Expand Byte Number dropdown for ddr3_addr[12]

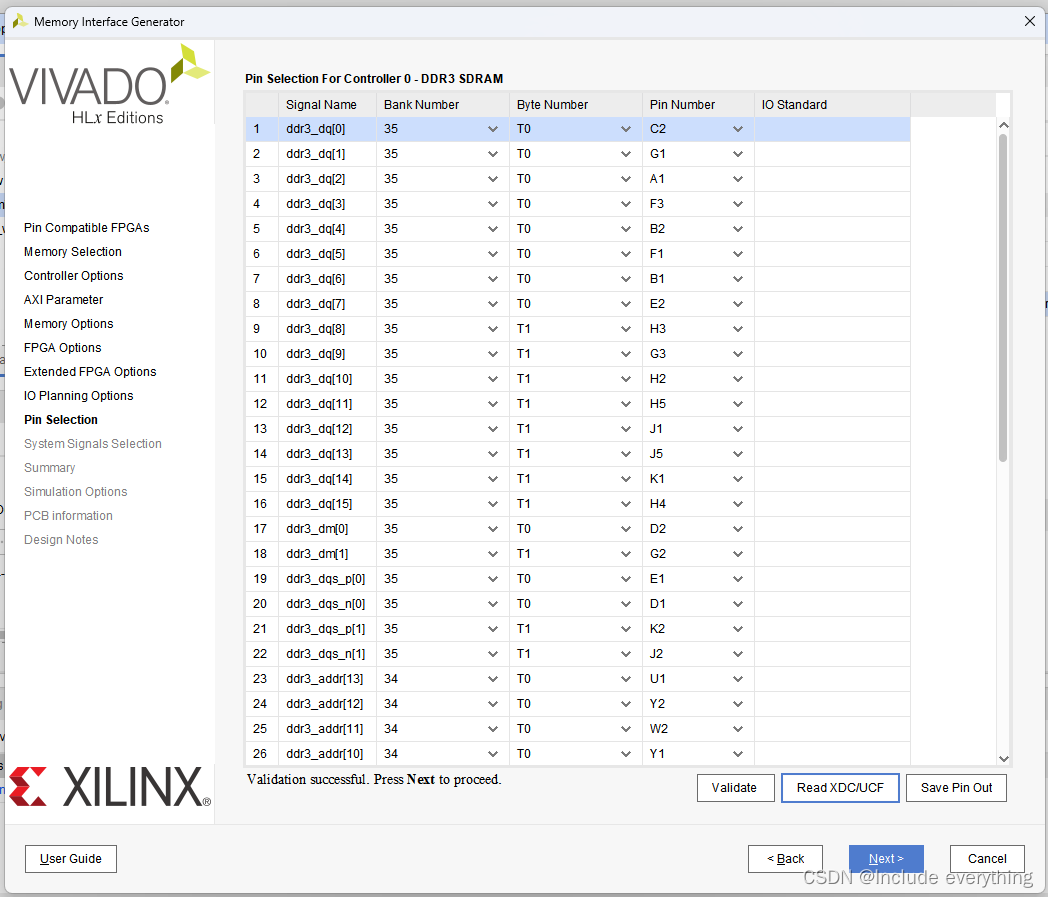pyautogui.click(x=626, y=704)
